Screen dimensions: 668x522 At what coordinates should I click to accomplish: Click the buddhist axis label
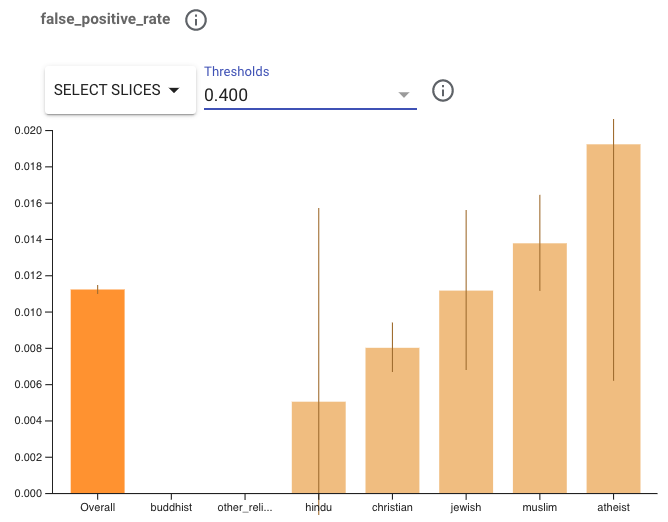pyautogui.click(x=171, y=508)
